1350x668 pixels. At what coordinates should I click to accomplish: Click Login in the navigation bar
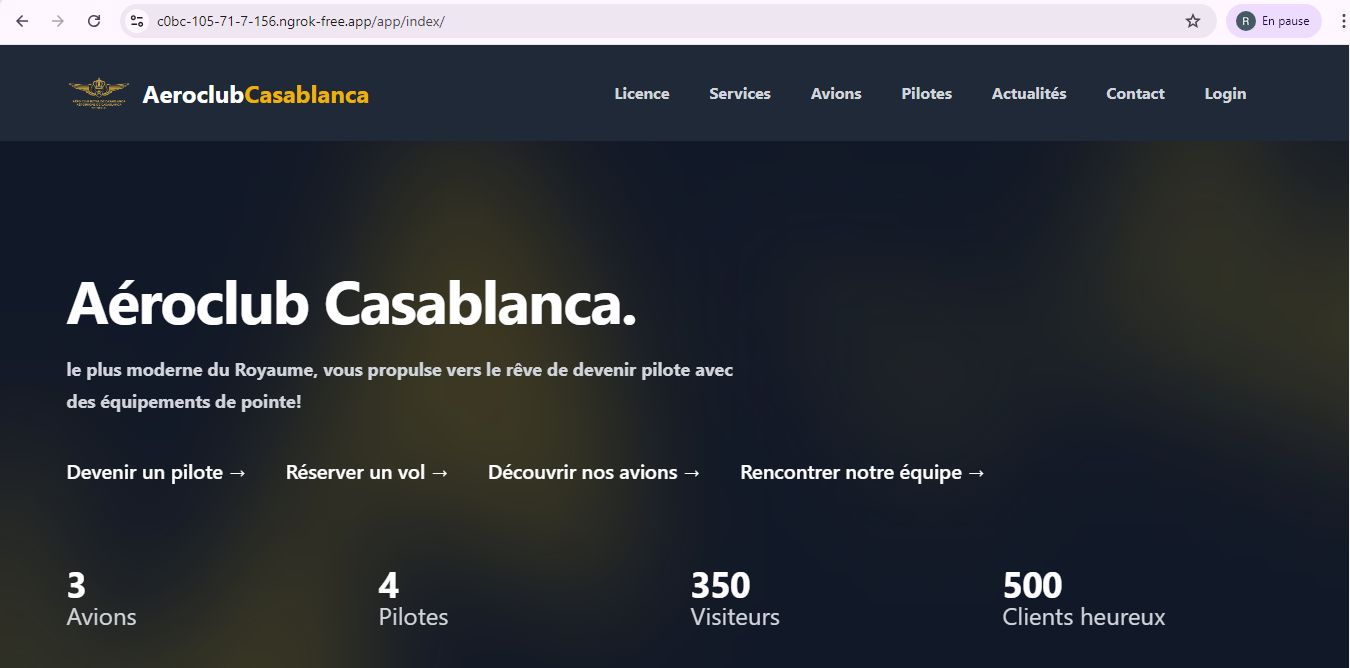1225,94
